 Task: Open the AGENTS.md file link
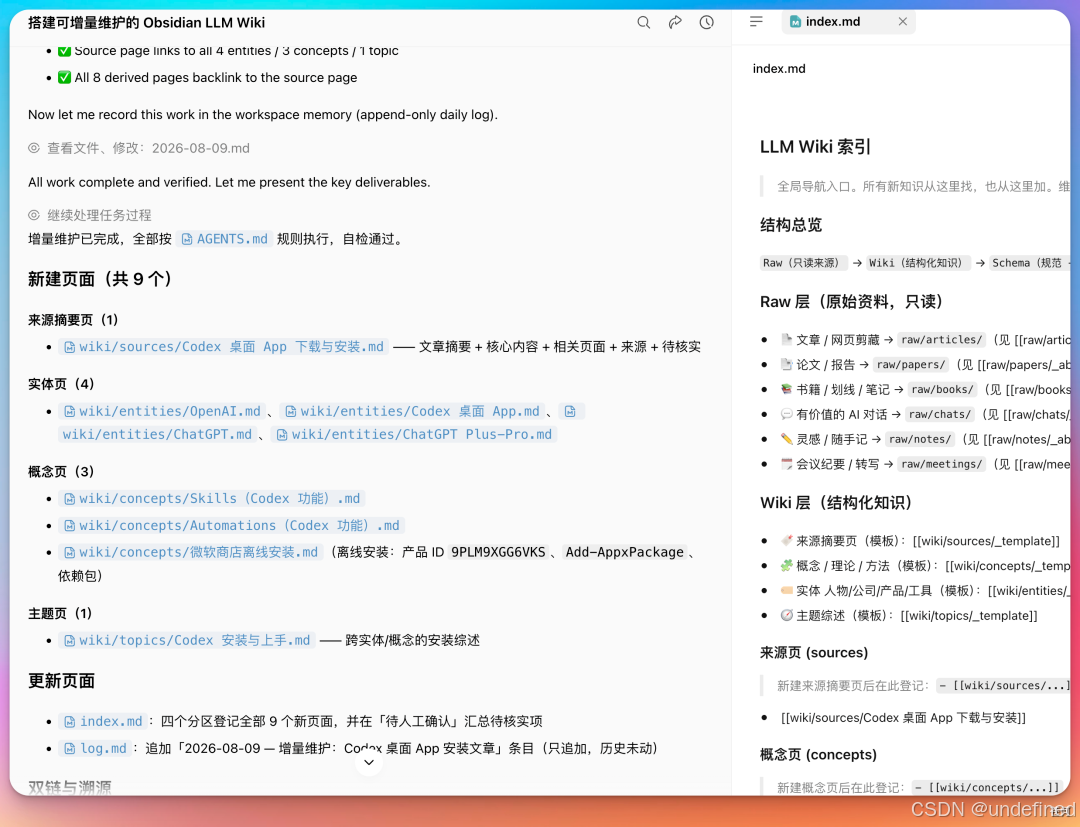[225, 239]
